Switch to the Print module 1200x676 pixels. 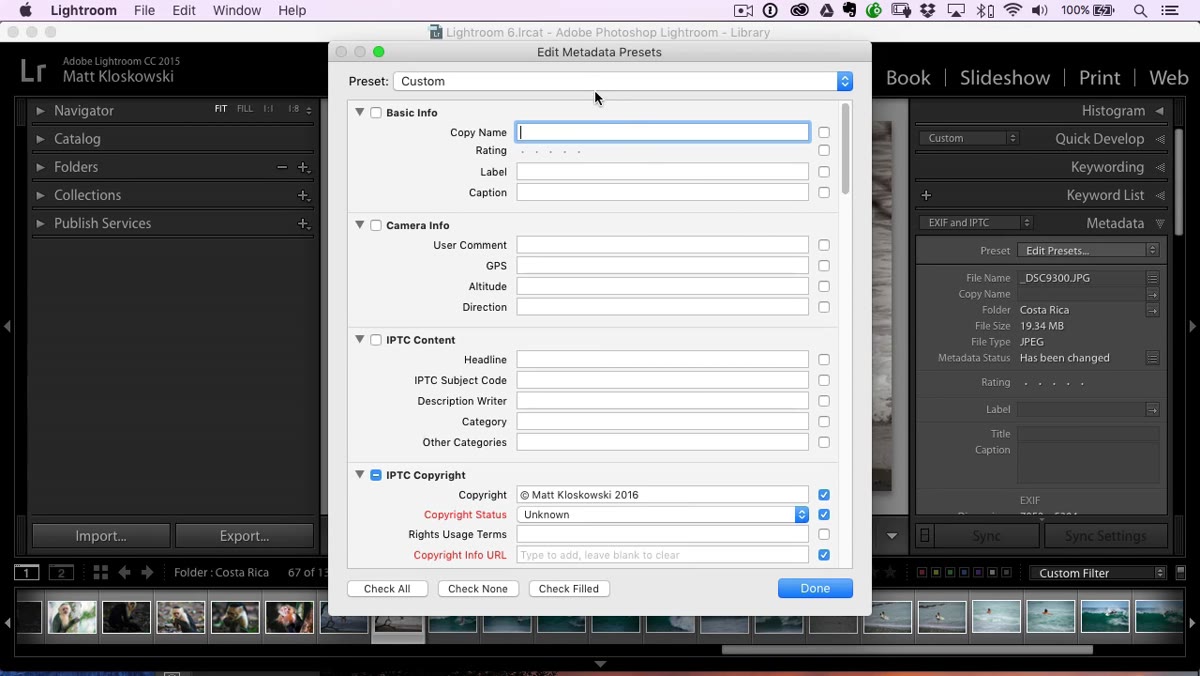point(1099,78)
